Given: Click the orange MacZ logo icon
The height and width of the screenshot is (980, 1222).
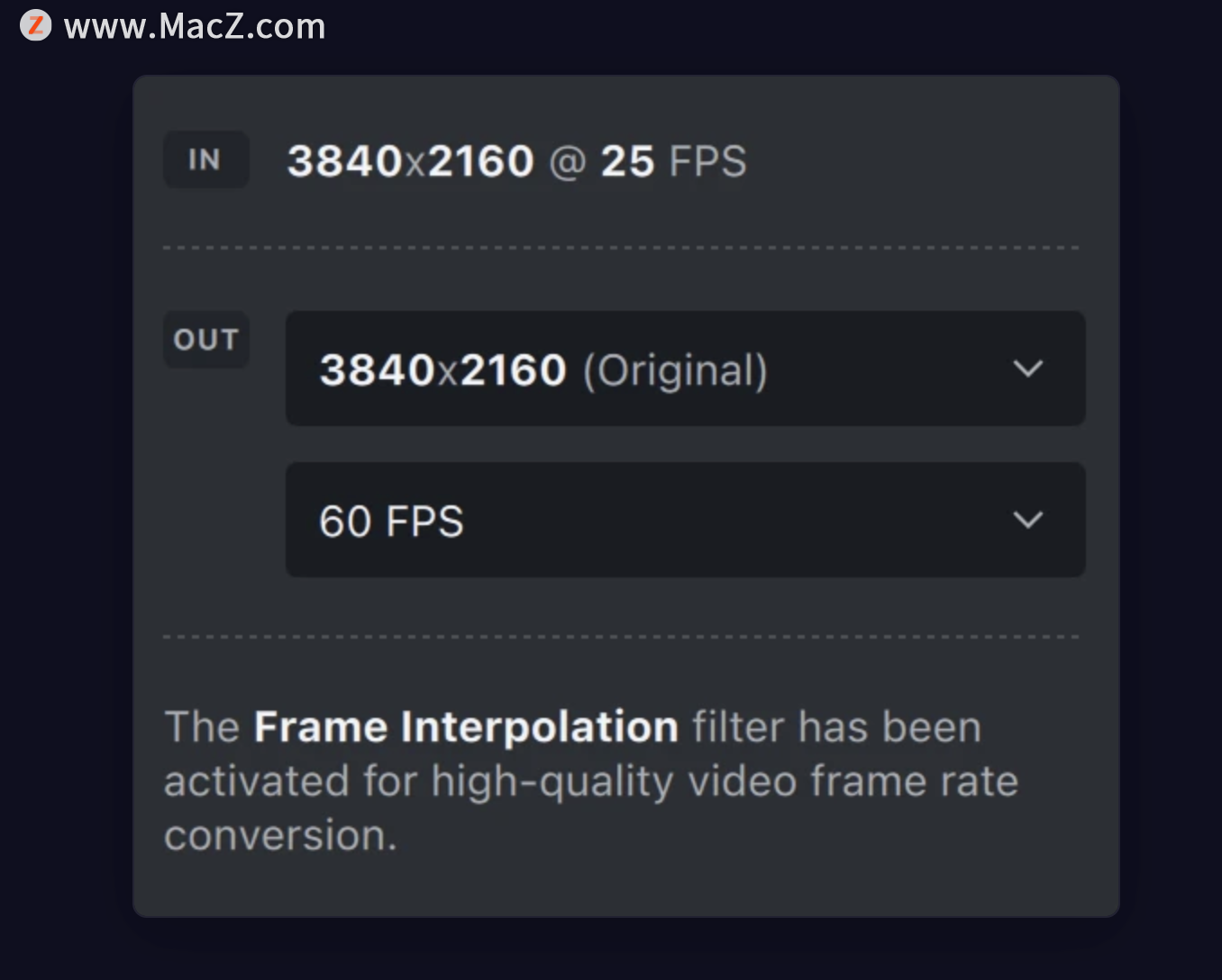Looking at the screenshot, I should (x=35, y=26).
